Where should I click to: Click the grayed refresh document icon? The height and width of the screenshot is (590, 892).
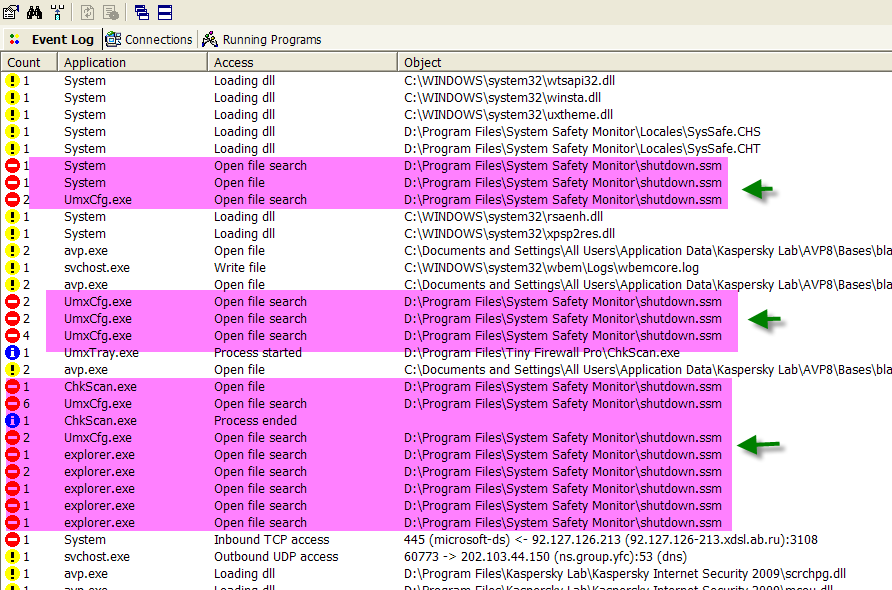(87, 12)
